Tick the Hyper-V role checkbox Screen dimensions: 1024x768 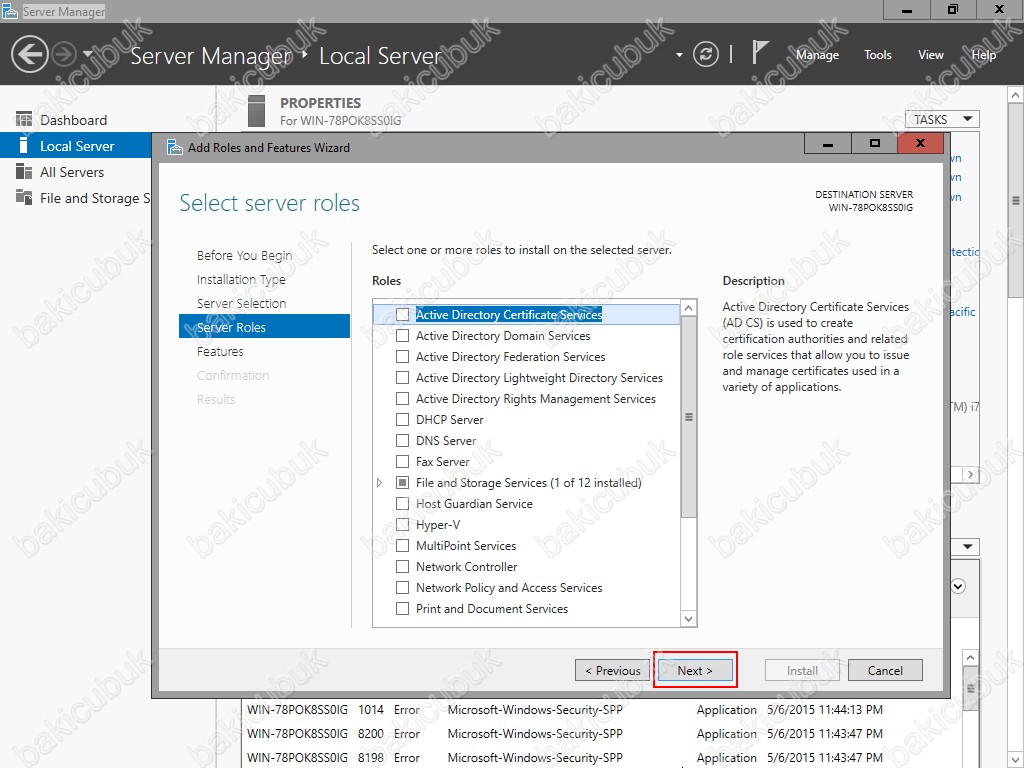tap(402, 524)
